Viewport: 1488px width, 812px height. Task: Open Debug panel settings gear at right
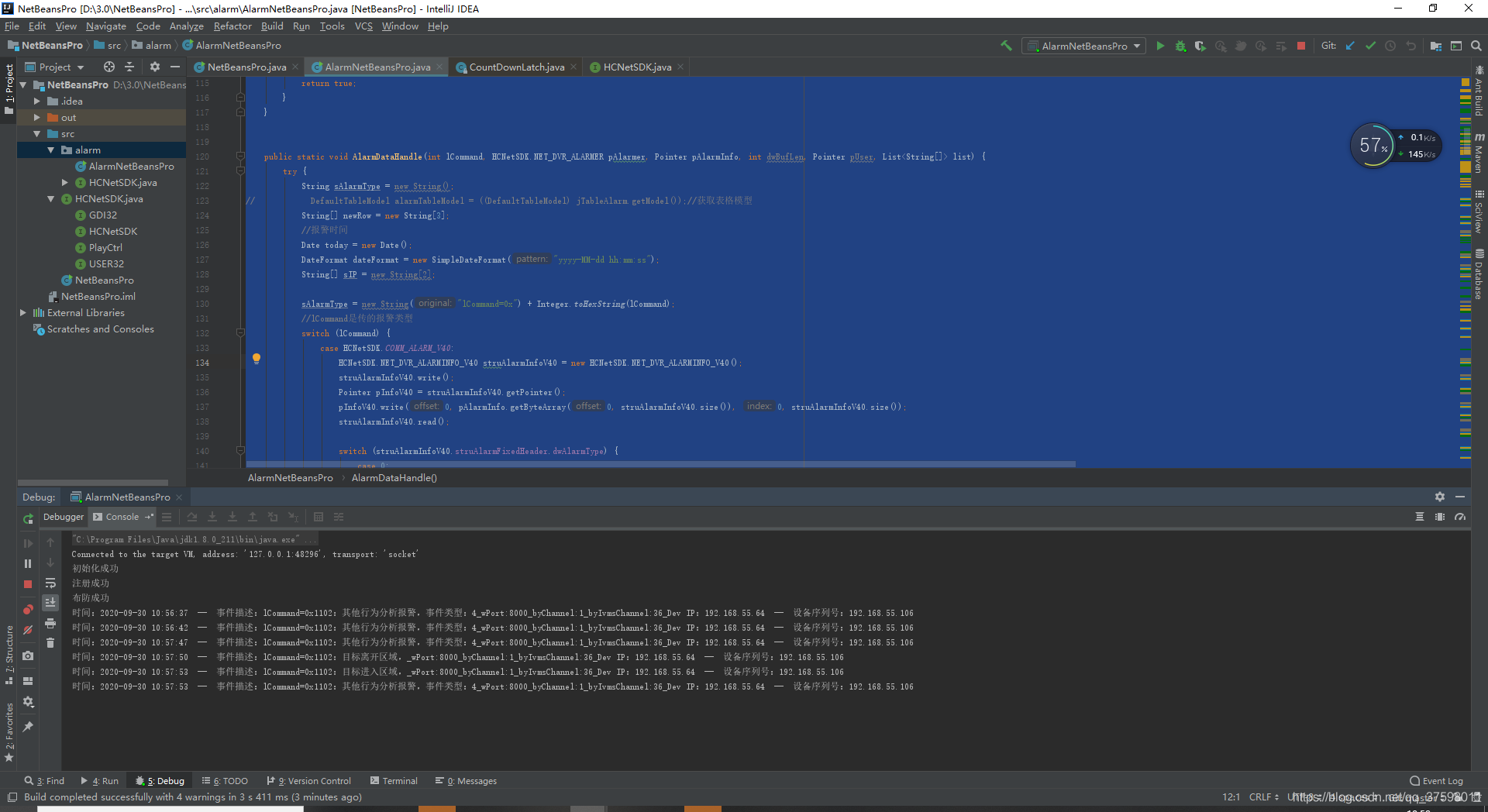[x=1439, y=497]
